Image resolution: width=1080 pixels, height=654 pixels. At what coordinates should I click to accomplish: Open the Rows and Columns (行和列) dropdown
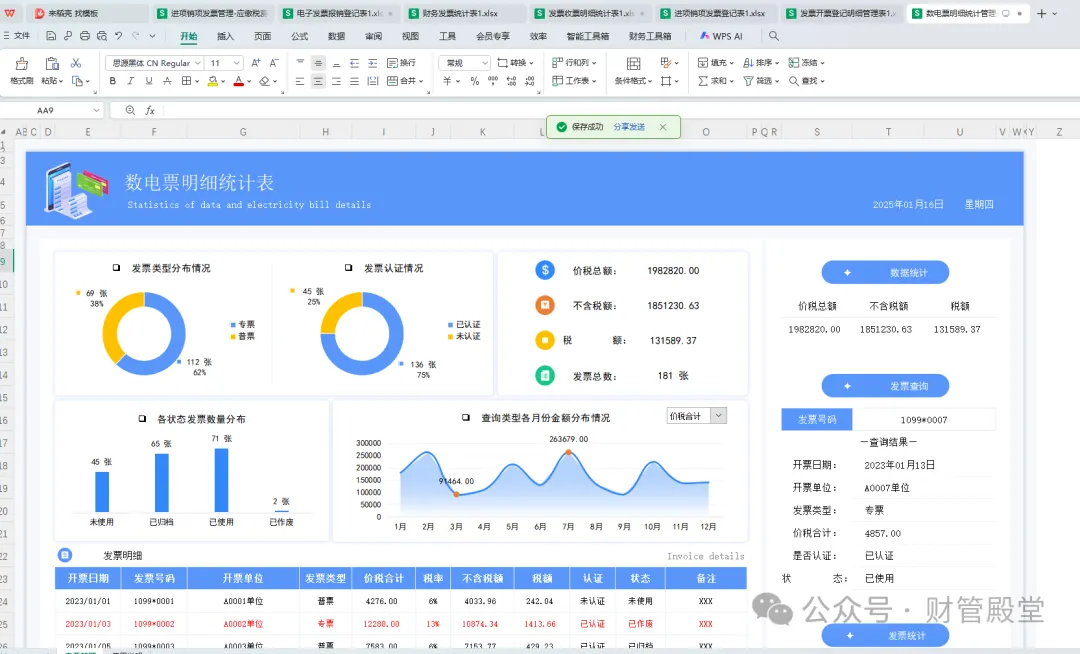click(574, 63)
